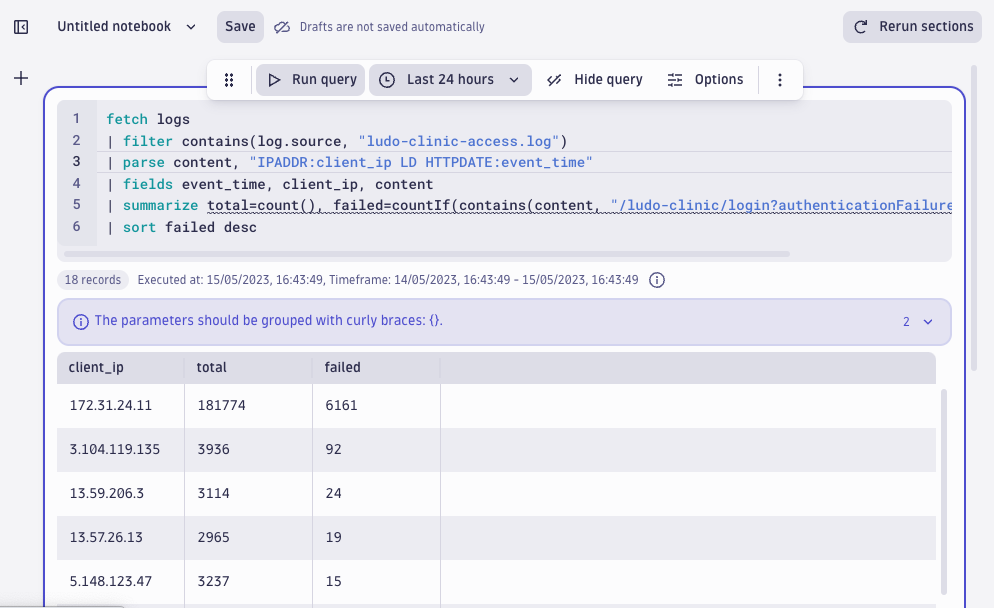Viewport: 994px width, 608px height.
Task: Click the Save button
Action: tap(239, 26)
